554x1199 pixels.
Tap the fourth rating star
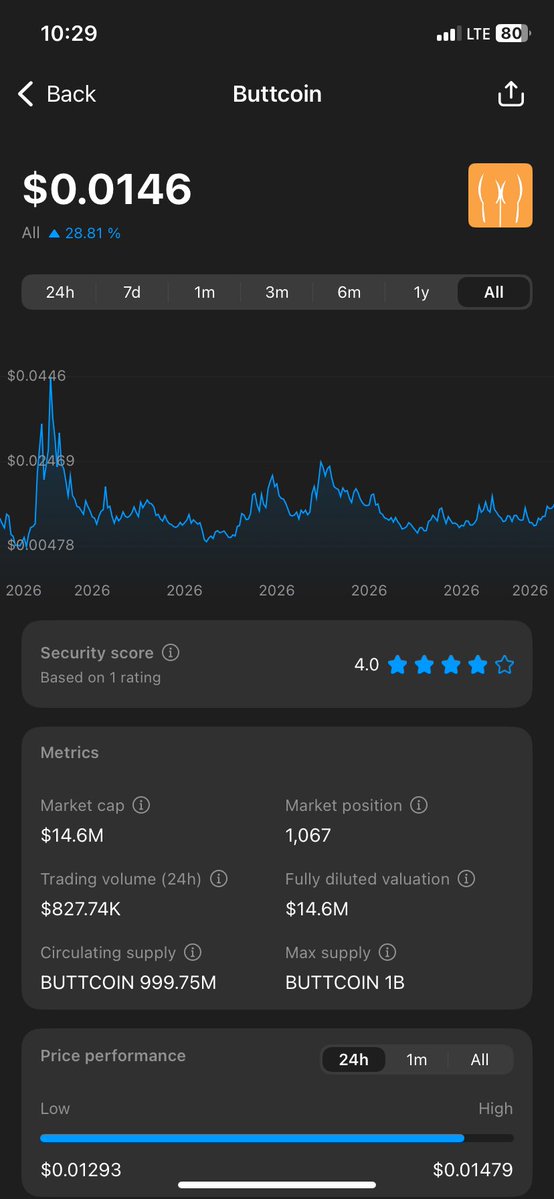coord(477,664)
